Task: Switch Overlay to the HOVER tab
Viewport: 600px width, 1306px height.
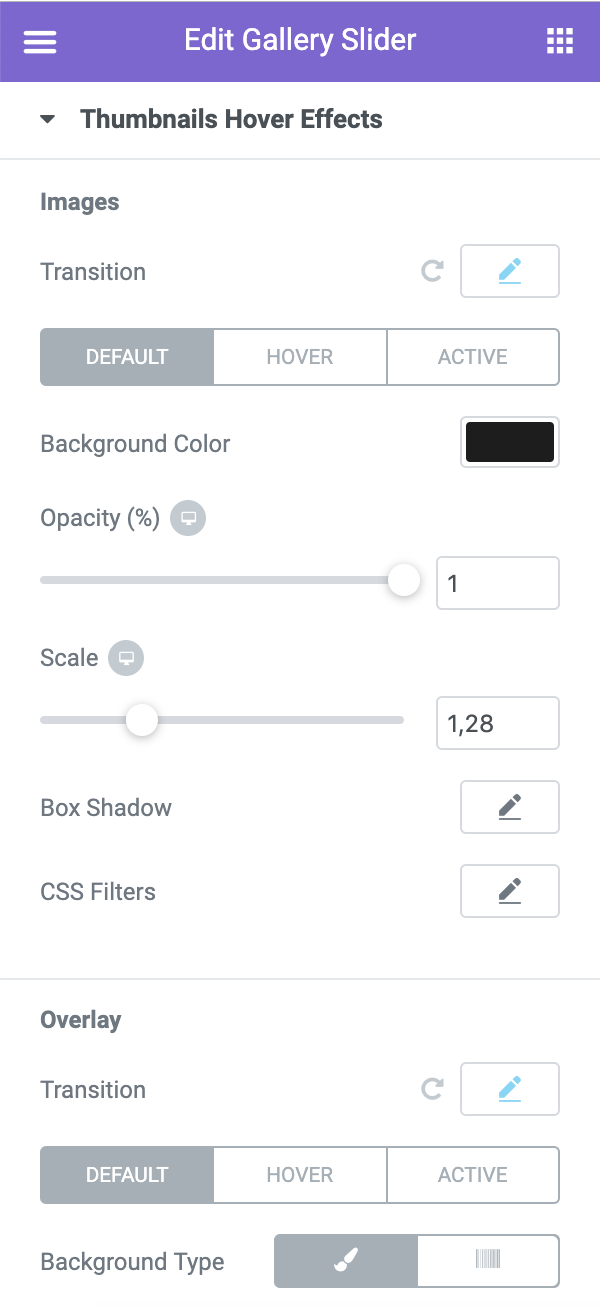Action: click(x=300, y=1175)
